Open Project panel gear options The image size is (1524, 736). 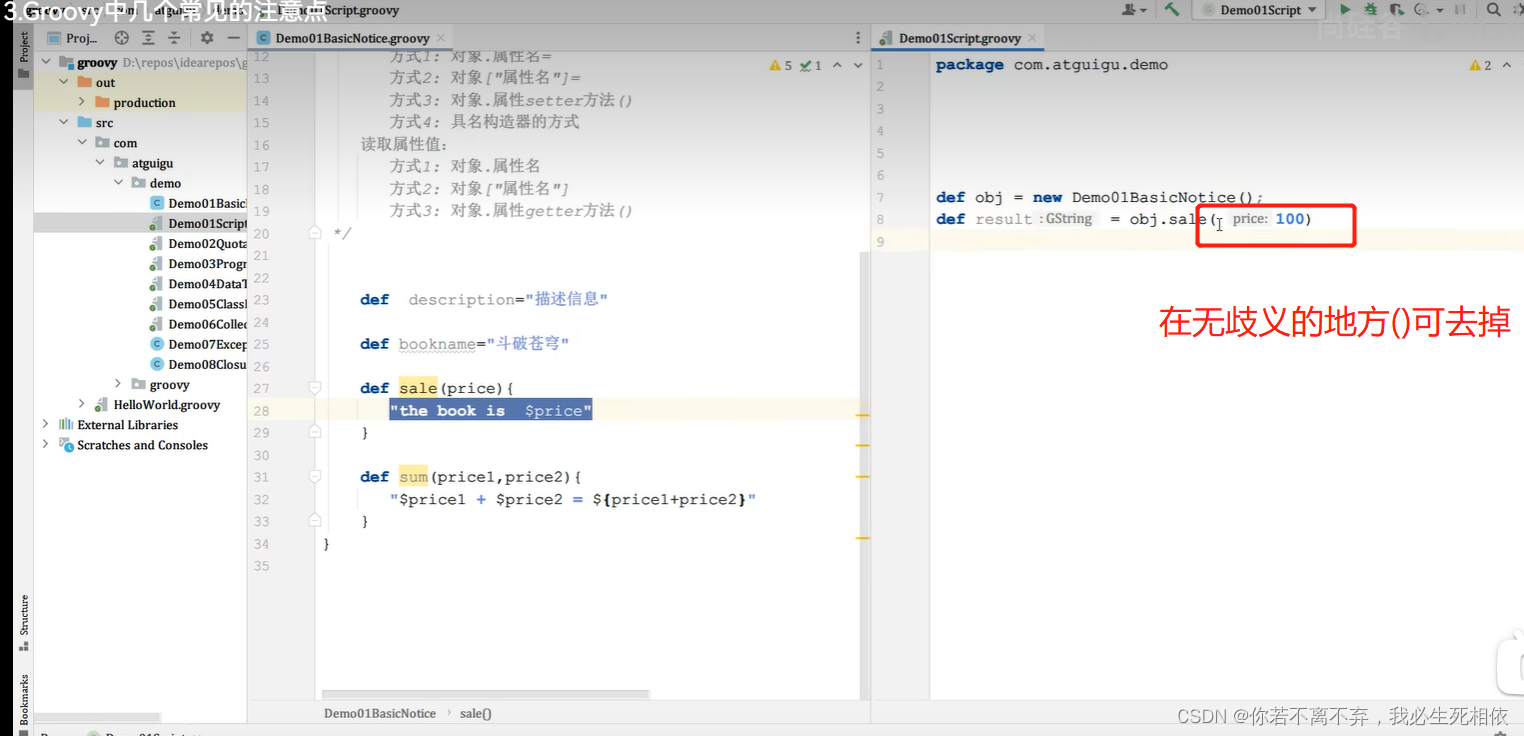click(x=207, y=38)
